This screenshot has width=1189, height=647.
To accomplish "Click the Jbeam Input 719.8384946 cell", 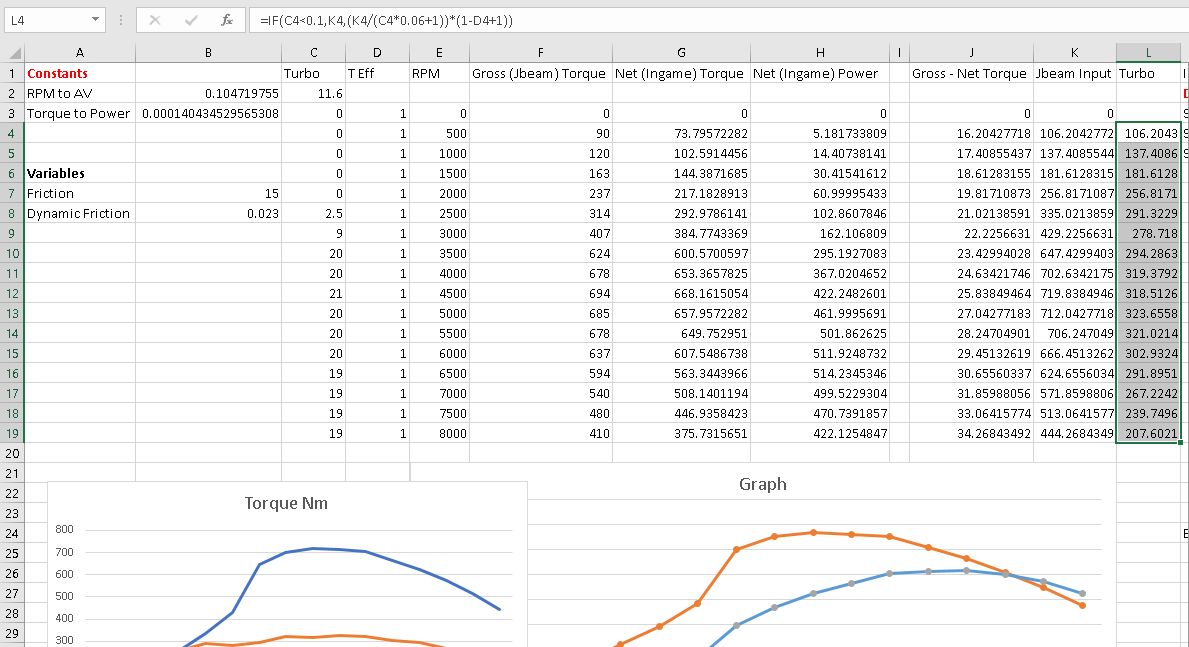I will pos(1074,294).
